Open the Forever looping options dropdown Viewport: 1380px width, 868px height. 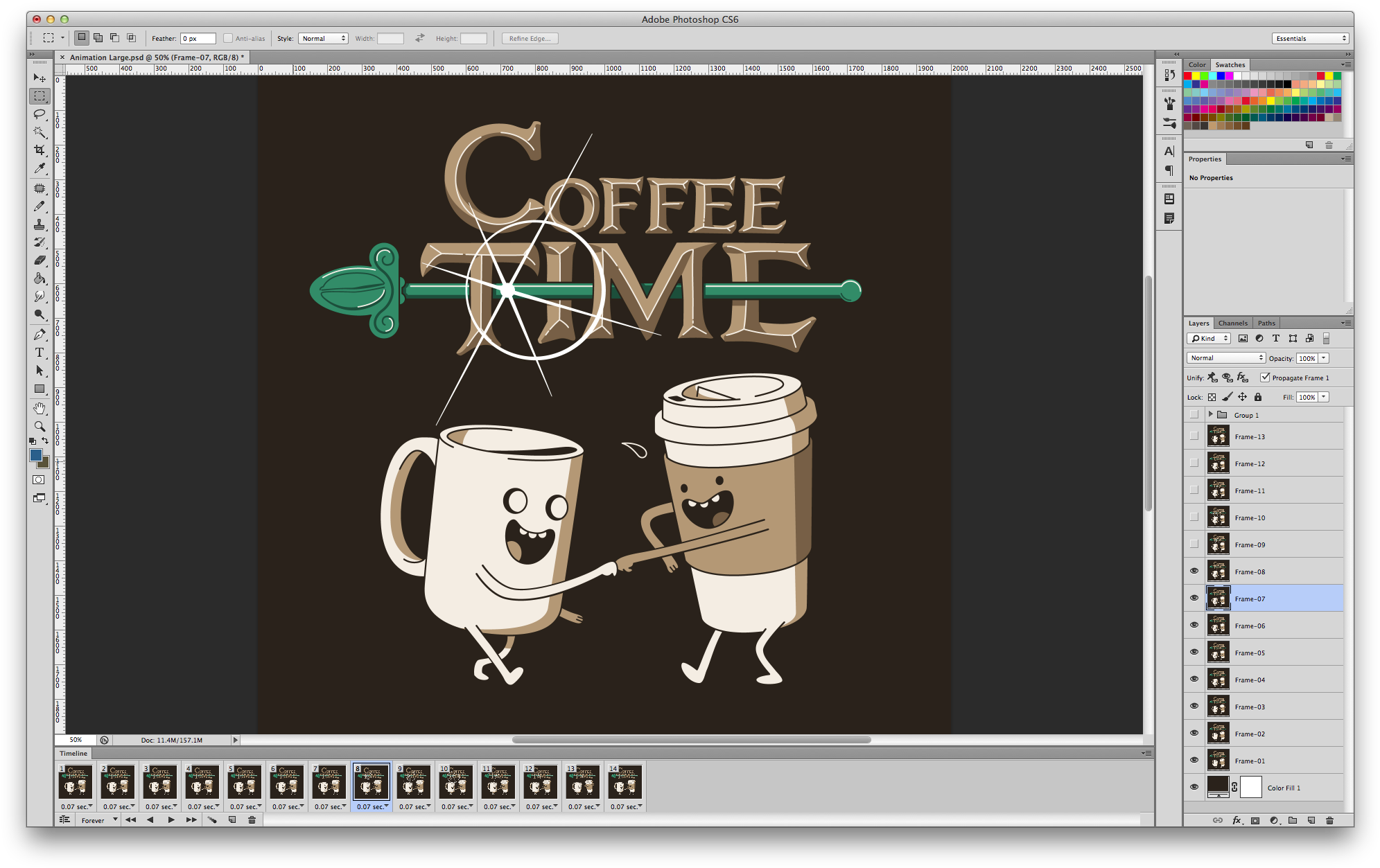(99, 820)
